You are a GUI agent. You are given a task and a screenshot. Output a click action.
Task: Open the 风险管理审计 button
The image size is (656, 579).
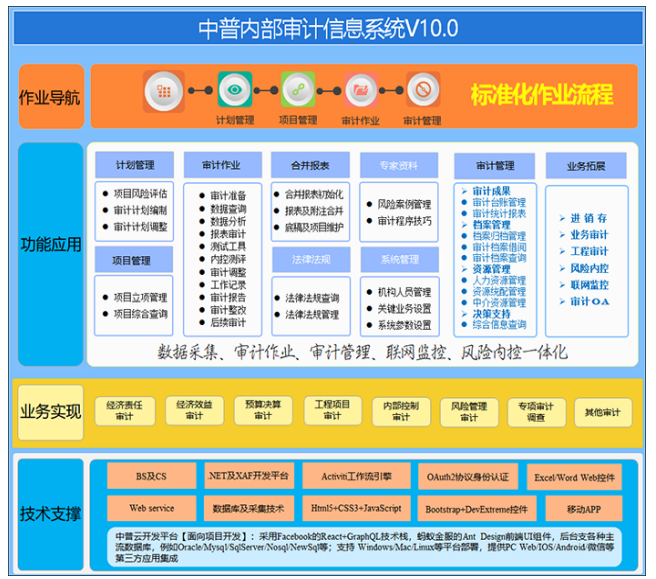(469, 412)
